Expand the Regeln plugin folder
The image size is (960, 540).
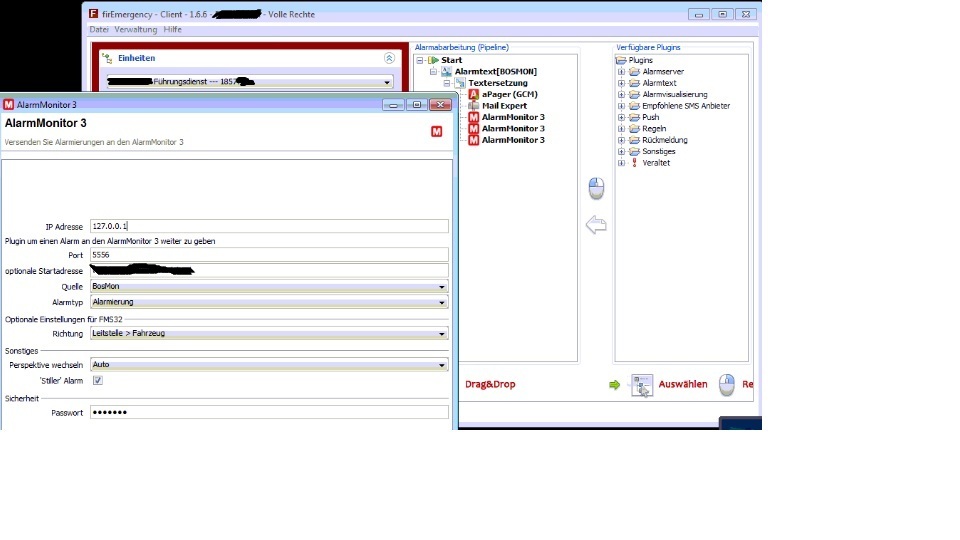coord(621,129)
